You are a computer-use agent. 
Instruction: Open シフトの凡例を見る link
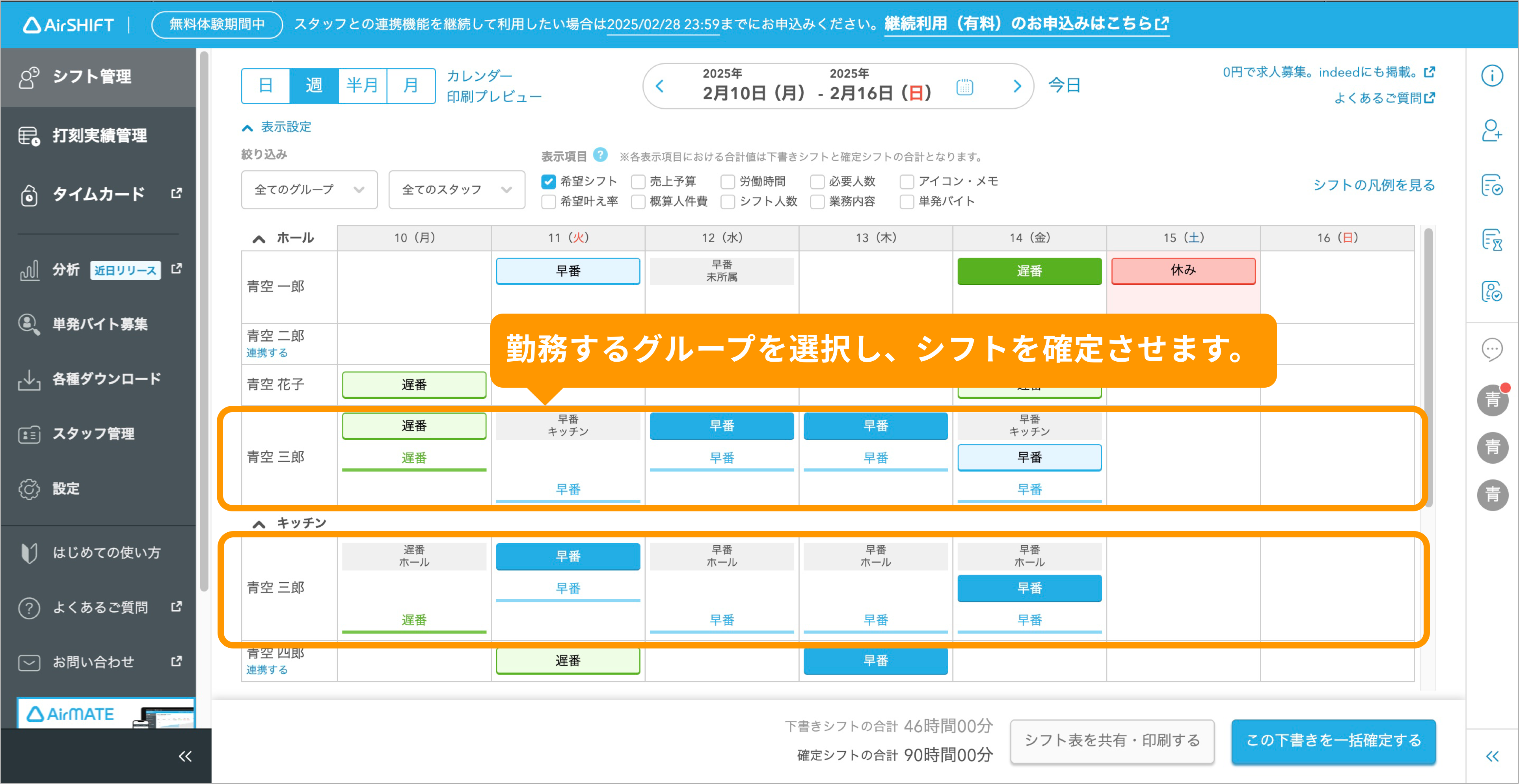[x=1373, y=185]
